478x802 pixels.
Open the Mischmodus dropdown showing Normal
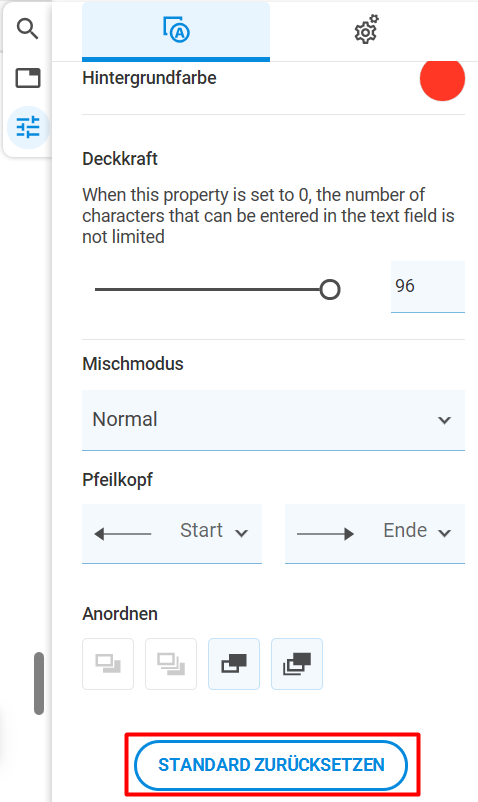[x=273, y=420]
